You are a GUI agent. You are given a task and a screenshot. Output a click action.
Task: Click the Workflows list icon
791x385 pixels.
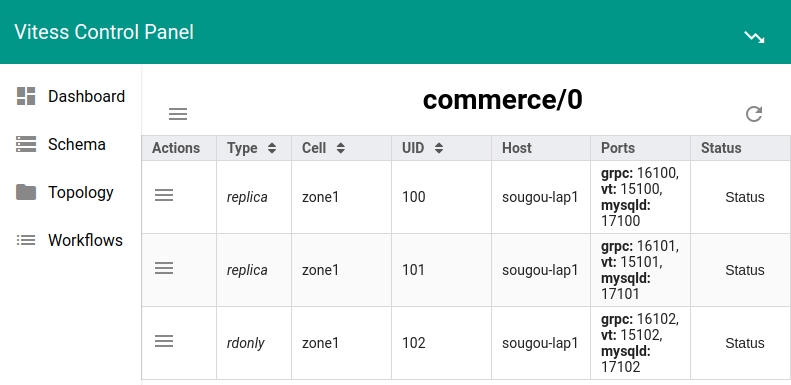26,240
